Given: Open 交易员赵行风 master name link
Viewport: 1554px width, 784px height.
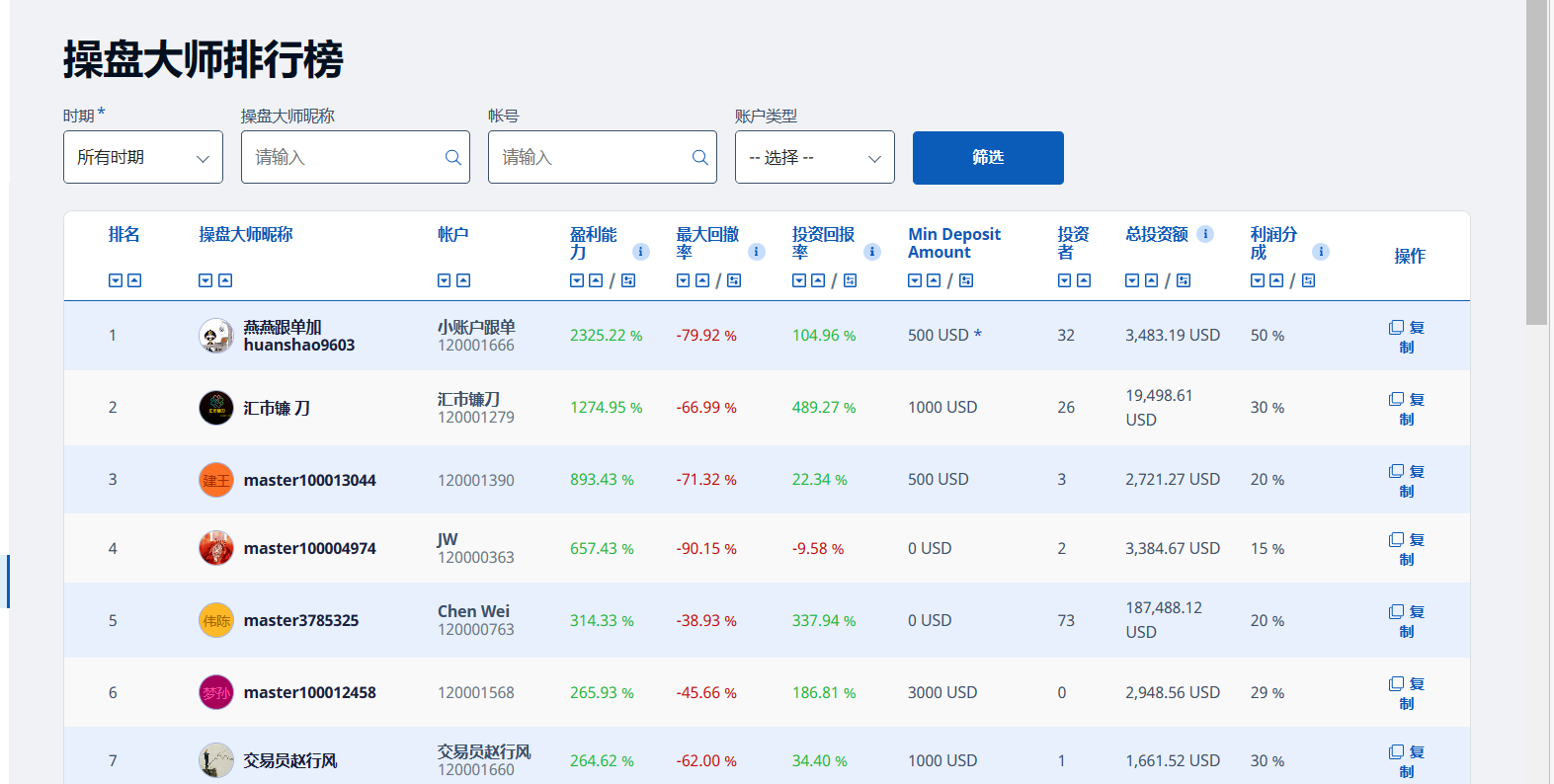Looking at the screenshot, I should [x=290, y=760].
